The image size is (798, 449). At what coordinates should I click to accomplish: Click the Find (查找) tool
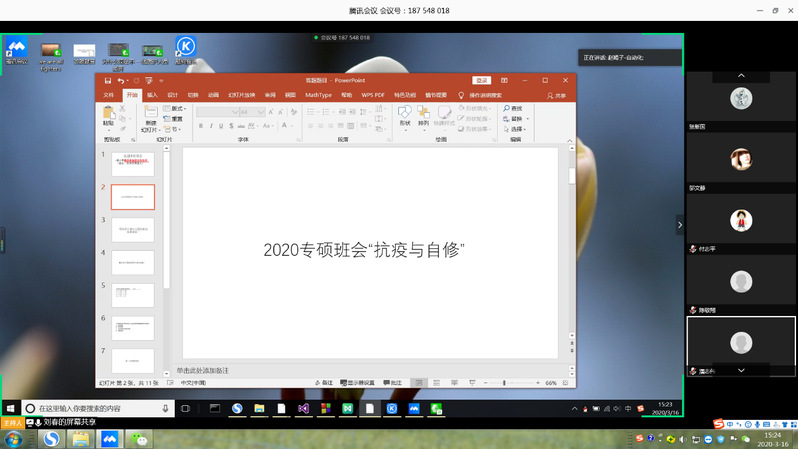click(x=513, y=108)
